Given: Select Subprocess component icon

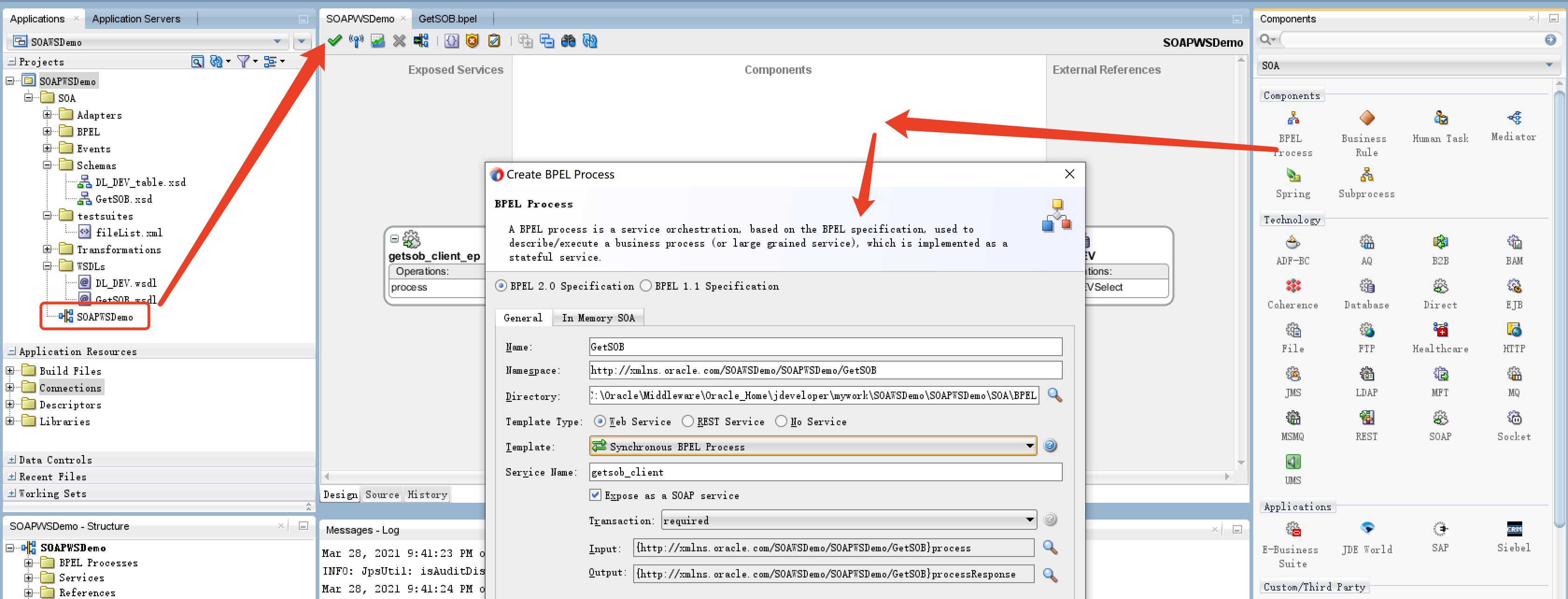Looking at the screenshot, I should [1367, 176].
